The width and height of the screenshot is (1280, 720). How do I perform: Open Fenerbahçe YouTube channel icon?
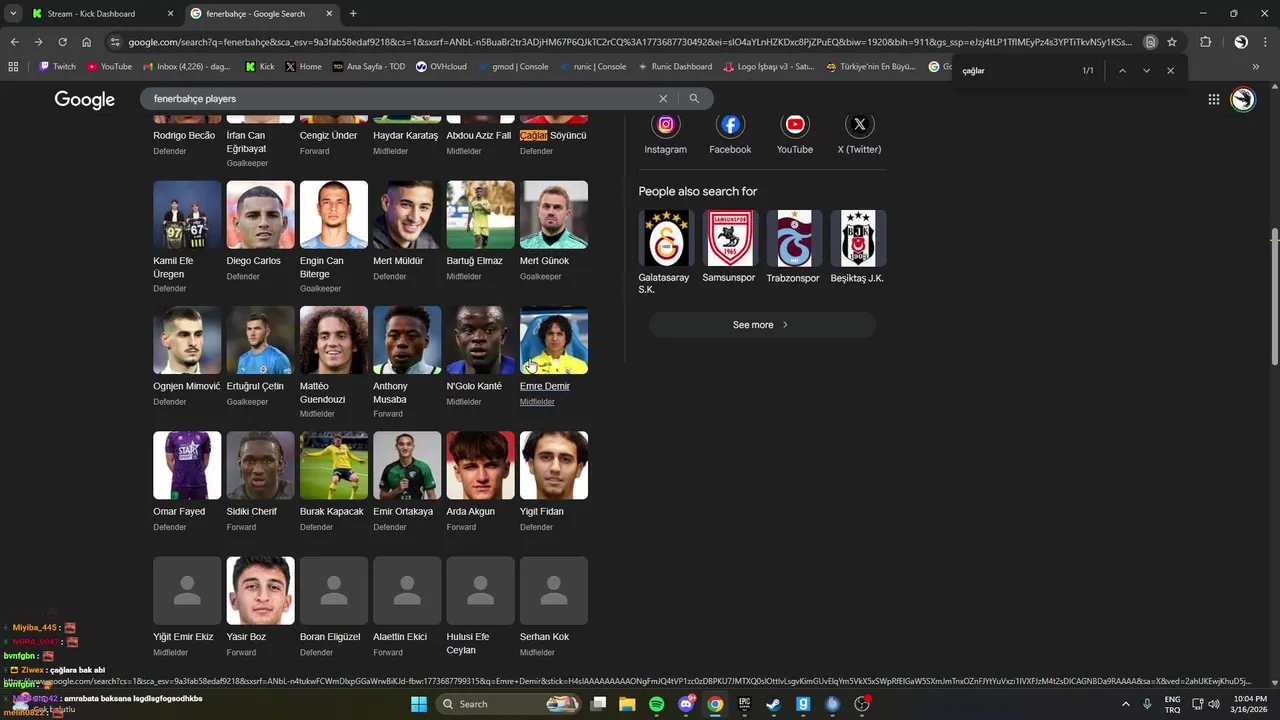(x=795, y=125)
